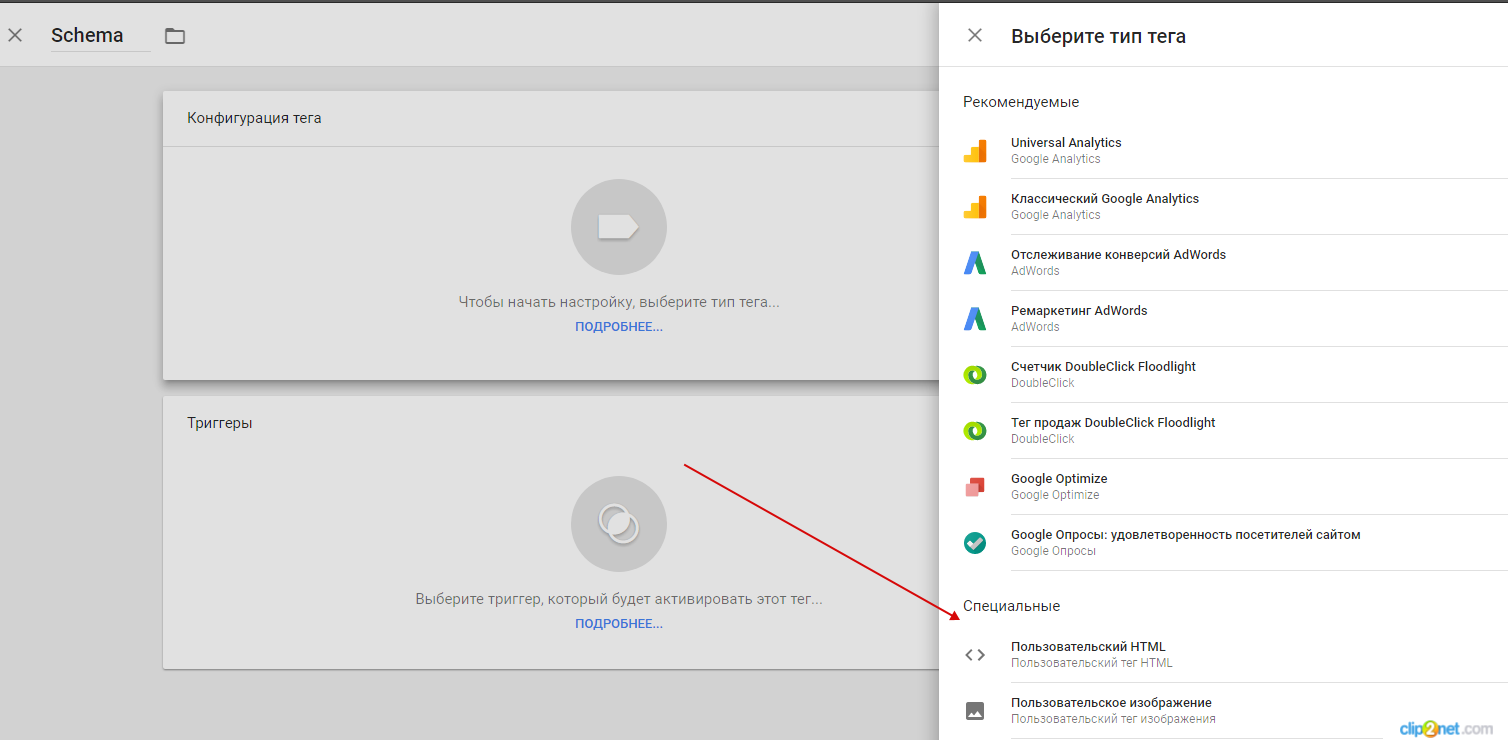The width and height of the screenshot is (1508, 740).
Task: Choose Пользовательское изображение tag type
Action: (1235, 711)
